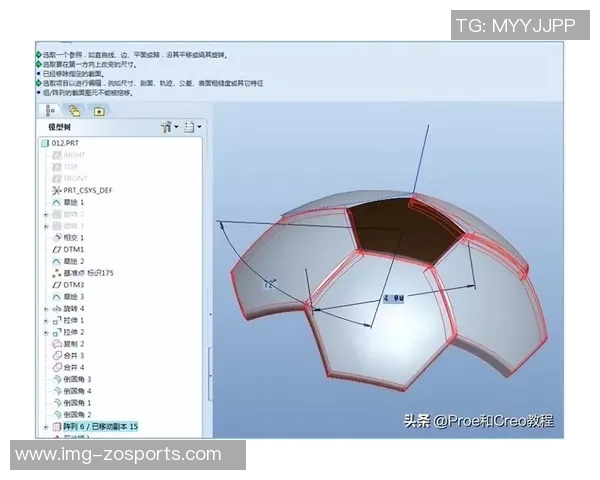600x480 pixels.
Task: Switch to the Model Tree tab
Action: click(49, 110)
